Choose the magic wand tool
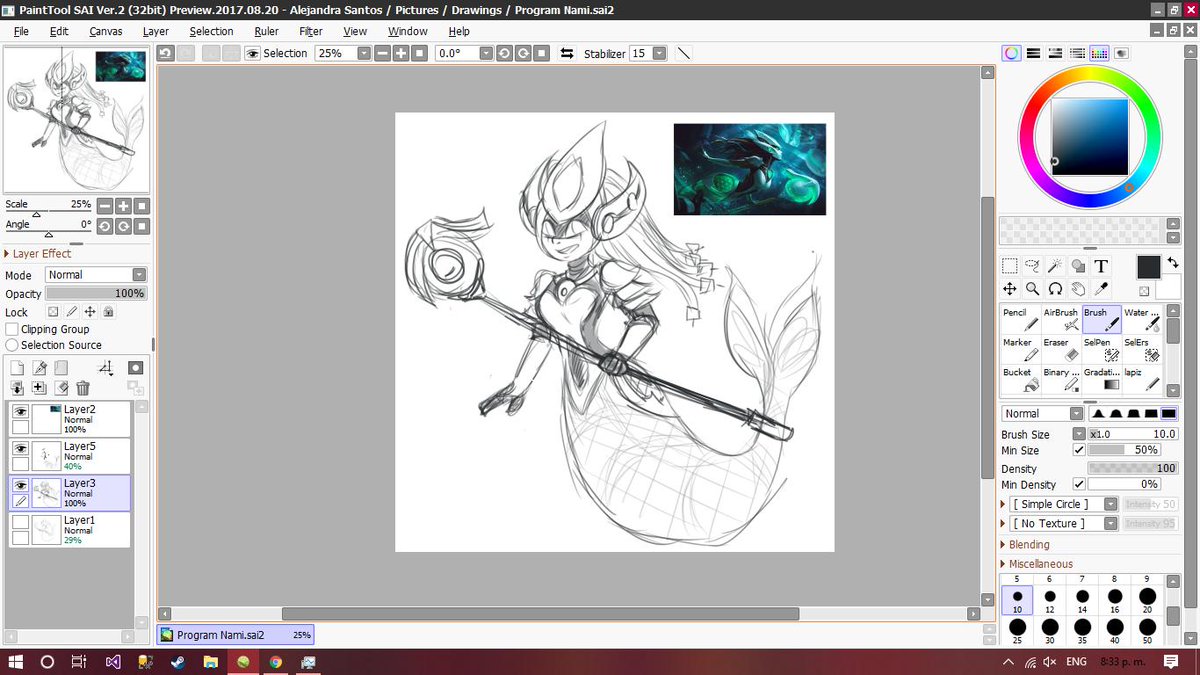The width and height of the screenshot is (1200, 675). tap(1056, 266)
